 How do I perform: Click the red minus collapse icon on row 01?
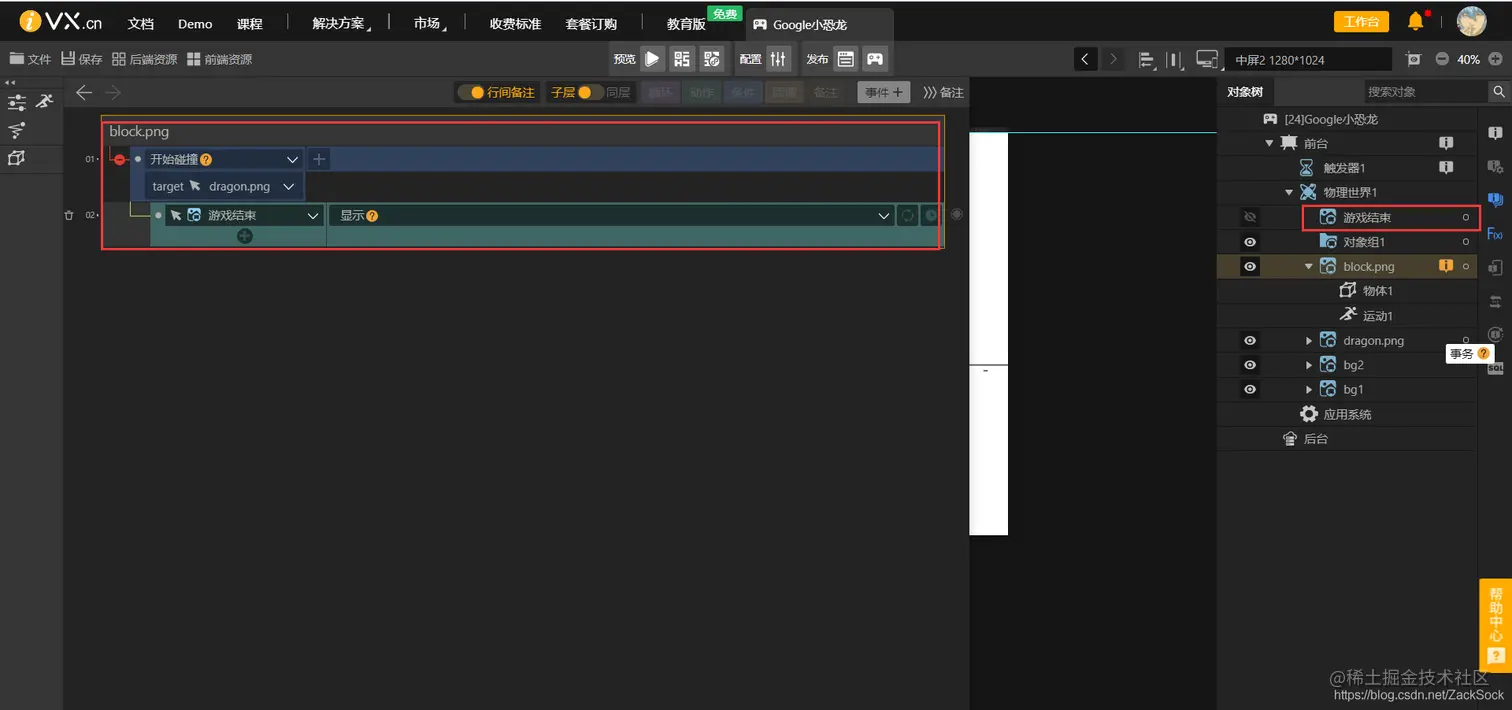(120, 159)
